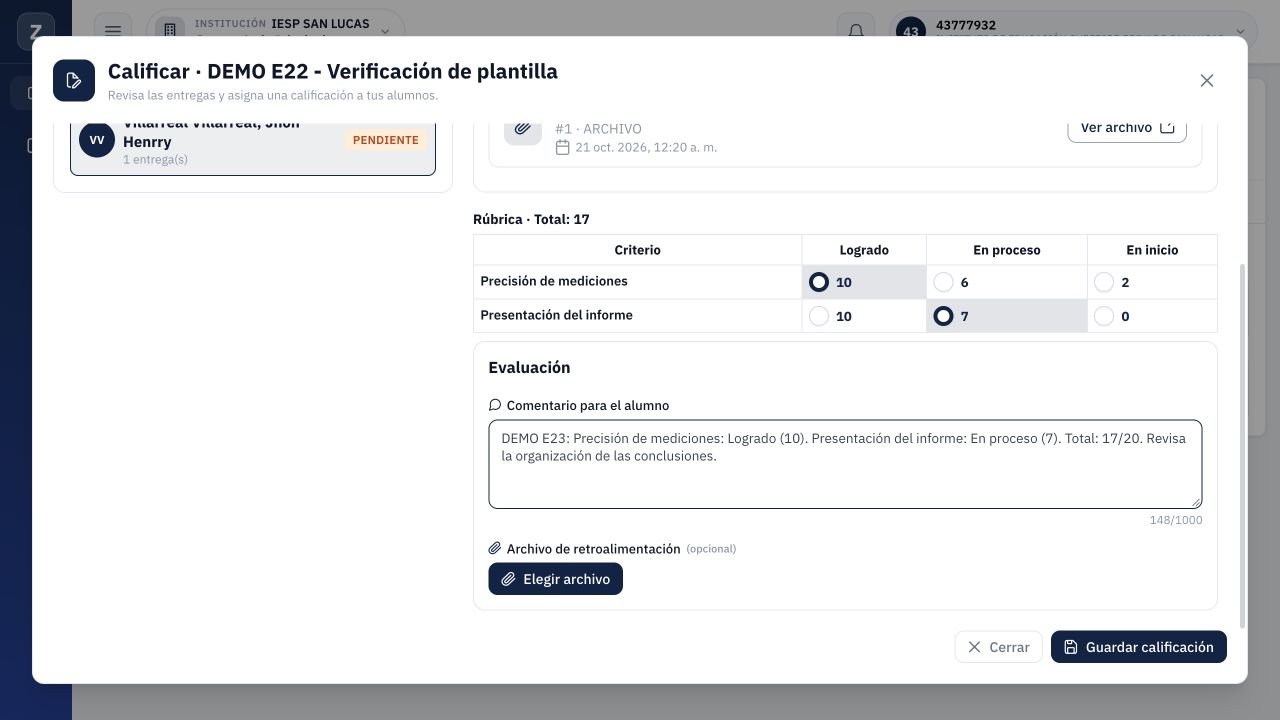Click the En inicio column header
Viewport: 1280px width, 720px height.
[1152, 250]
